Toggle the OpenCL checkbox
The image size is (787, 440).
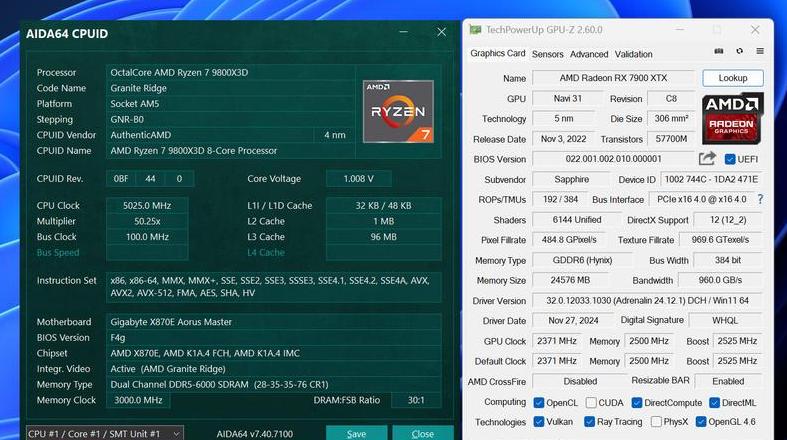[x=539, y=402]
